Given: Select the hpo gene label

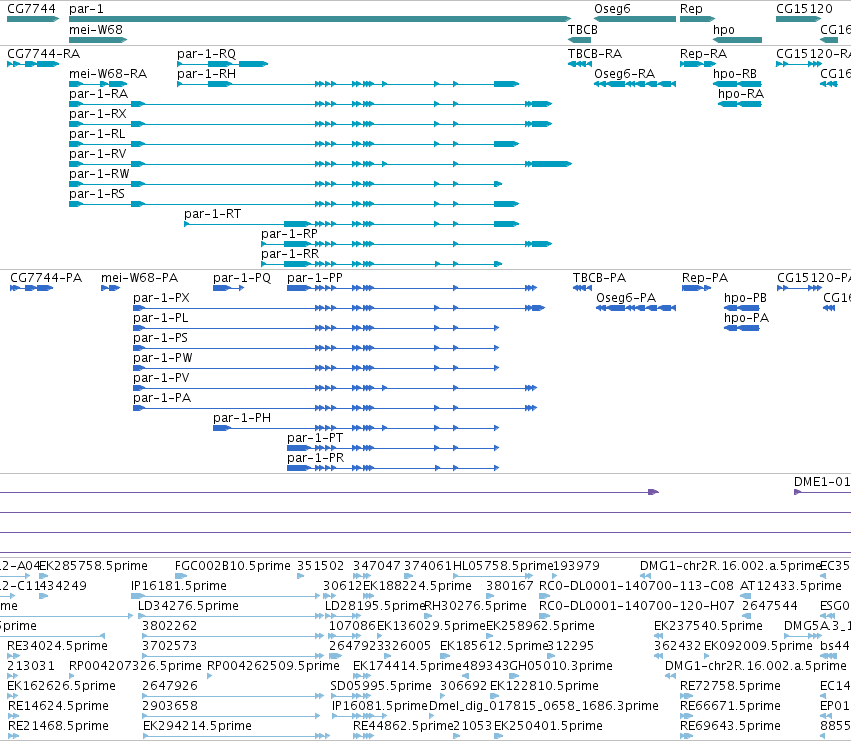Looking at the screenshot, I should click(723, 29).
